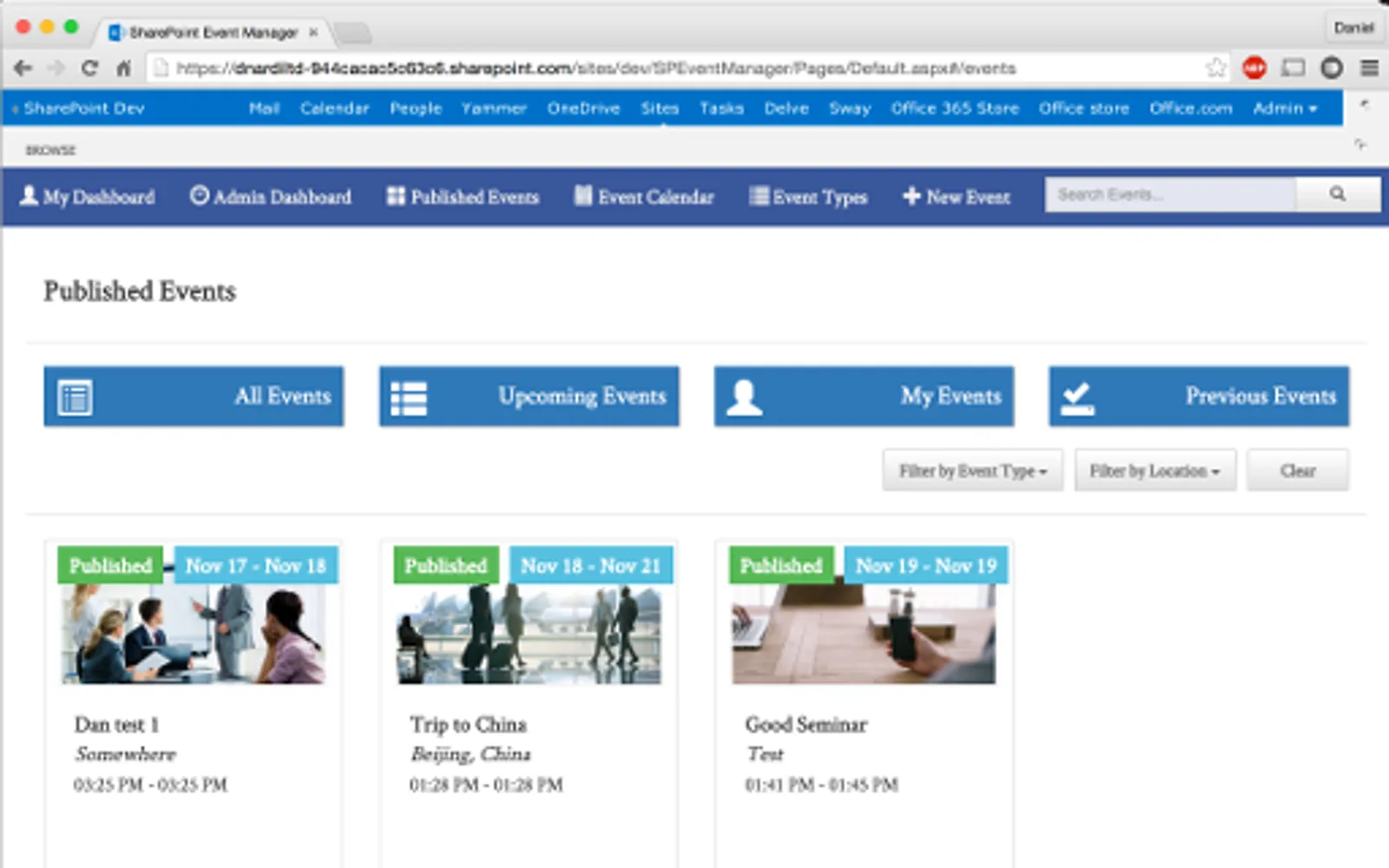Reload the page with the refresh icon
Viewport: 1389px width, 868px height.
(x=89, y=68)
